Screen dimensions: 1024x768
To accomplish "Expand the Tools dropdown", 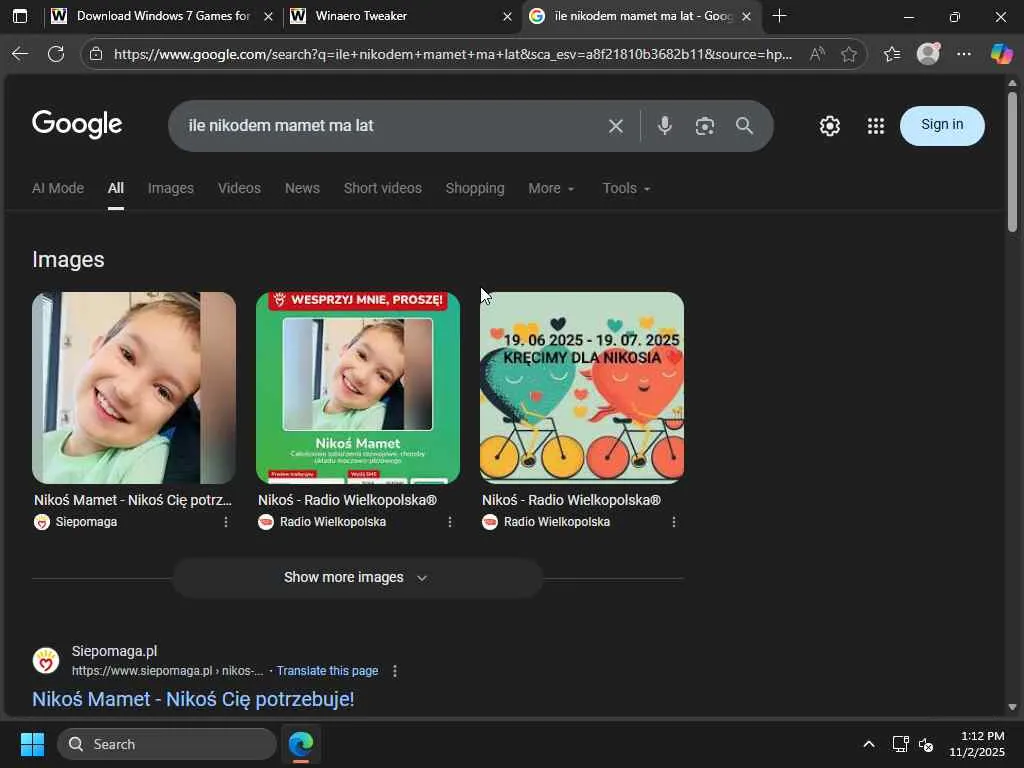I will click(626, 188).
